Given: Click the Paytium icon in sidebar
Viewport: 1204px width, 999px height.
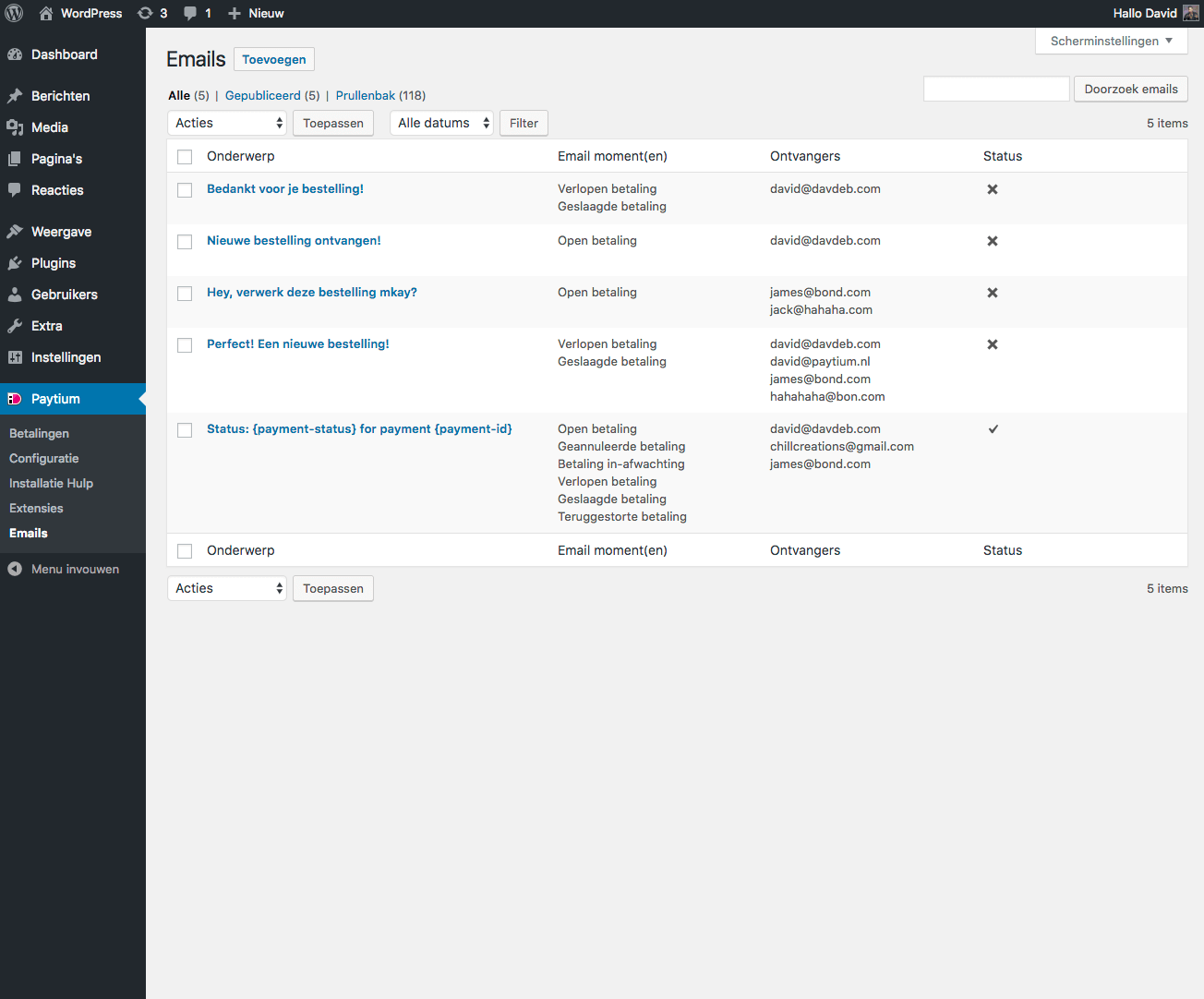Looking at the screenshot, I should click(14, 399).
